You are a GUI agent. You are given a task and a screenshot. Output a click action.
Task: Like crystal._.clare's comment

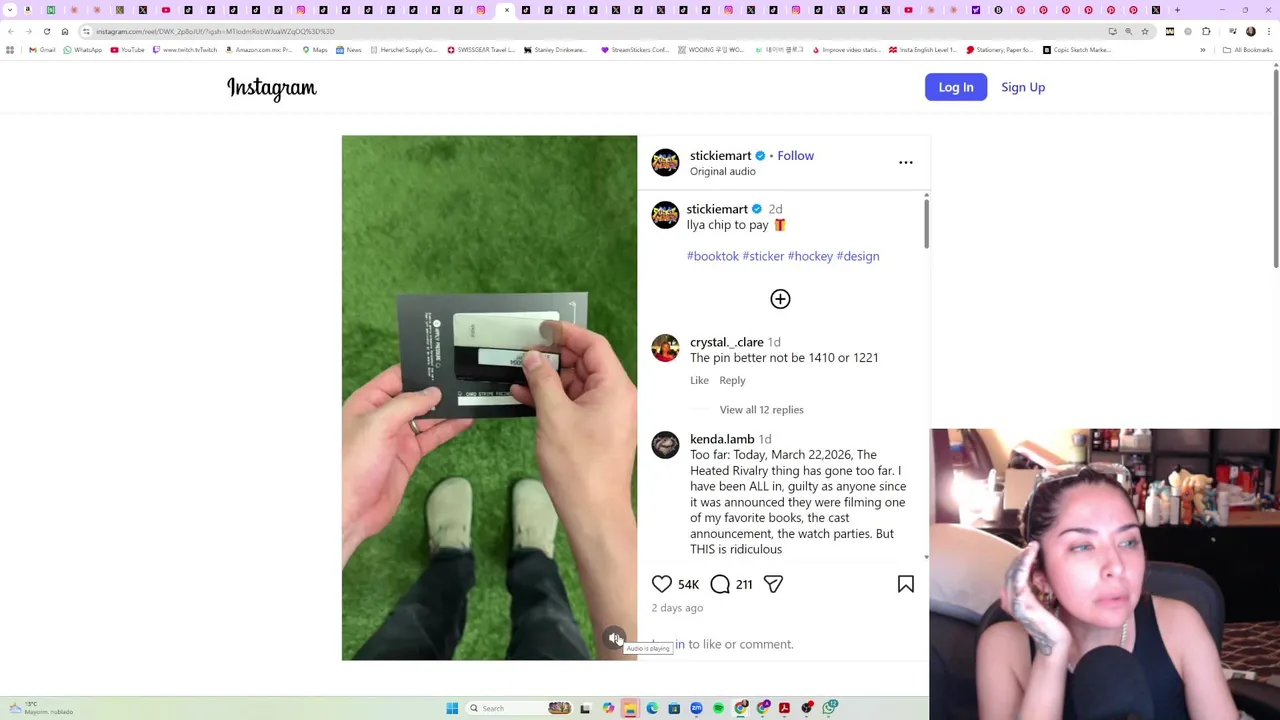[699, 380]
